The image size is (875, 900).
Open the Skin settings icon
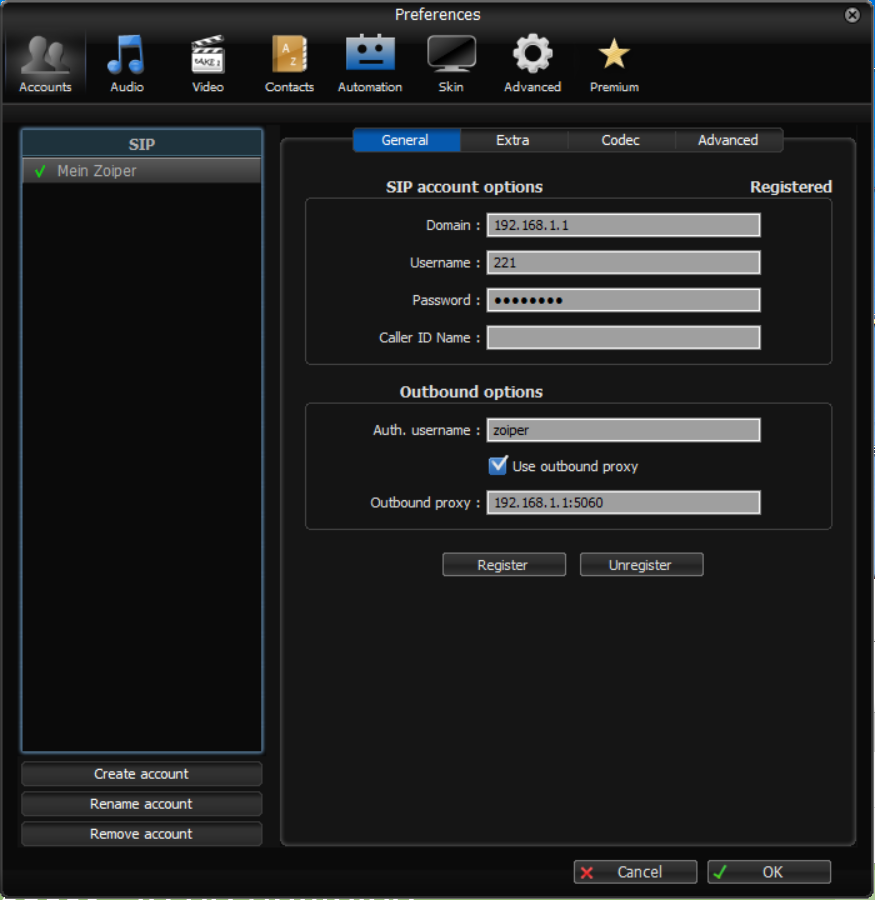pos(451,60)
